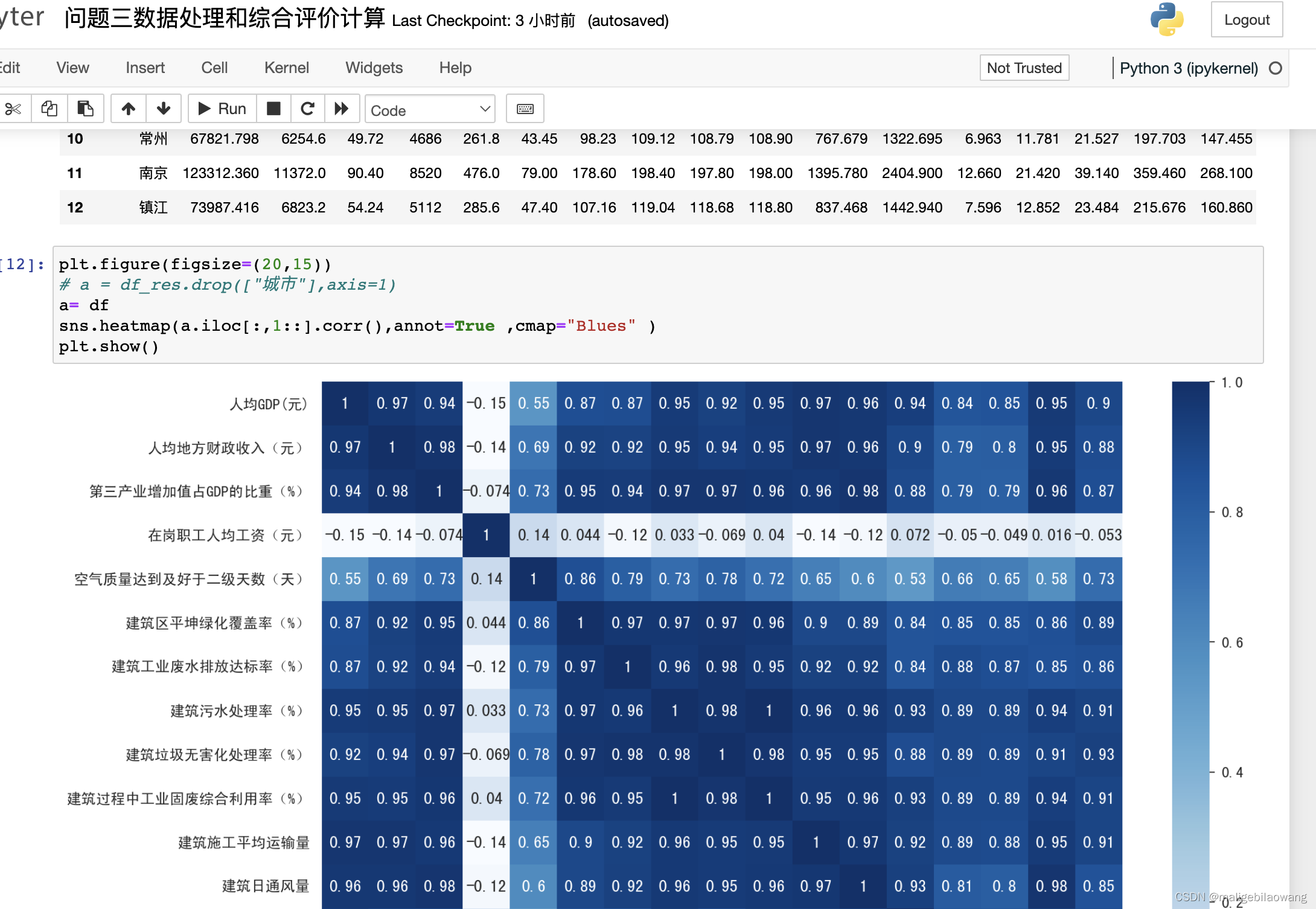Click heatmap label 建筑施工平均运输量
The height and width of the screenshot is (909, 1316).
tap(244, 843)
